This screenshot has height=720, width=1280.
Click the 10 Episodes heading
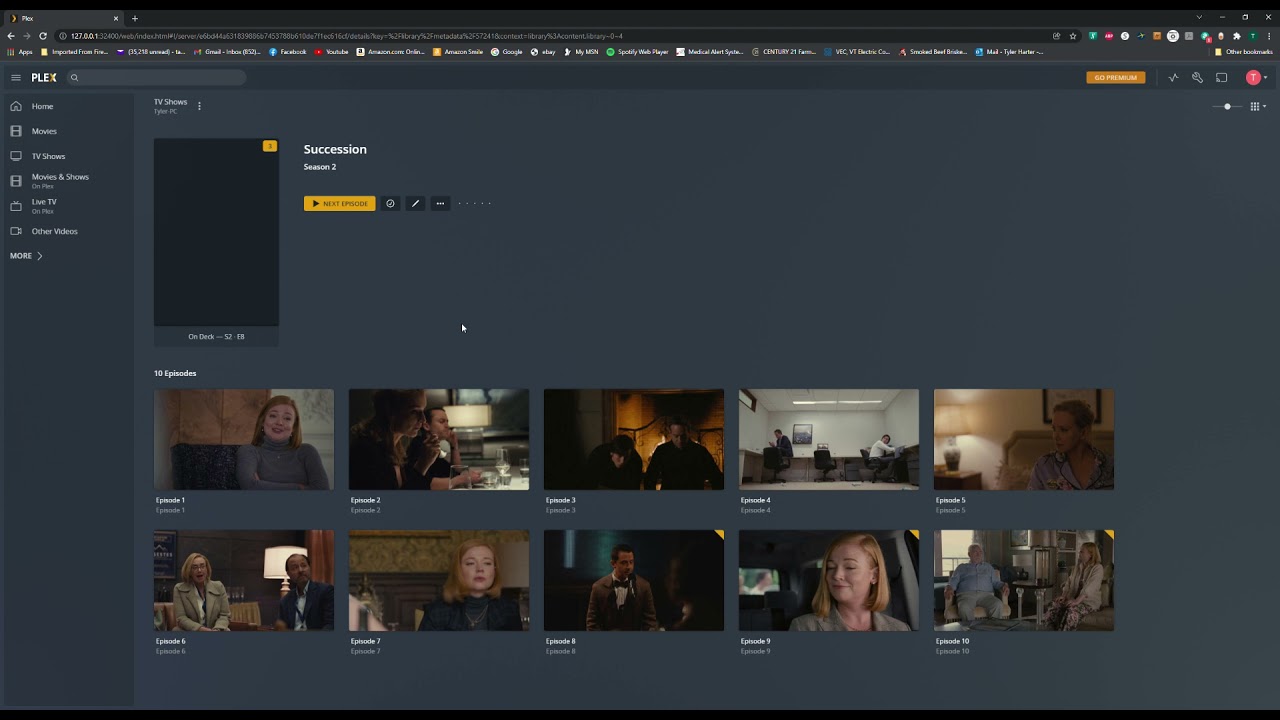pos(175,373)
